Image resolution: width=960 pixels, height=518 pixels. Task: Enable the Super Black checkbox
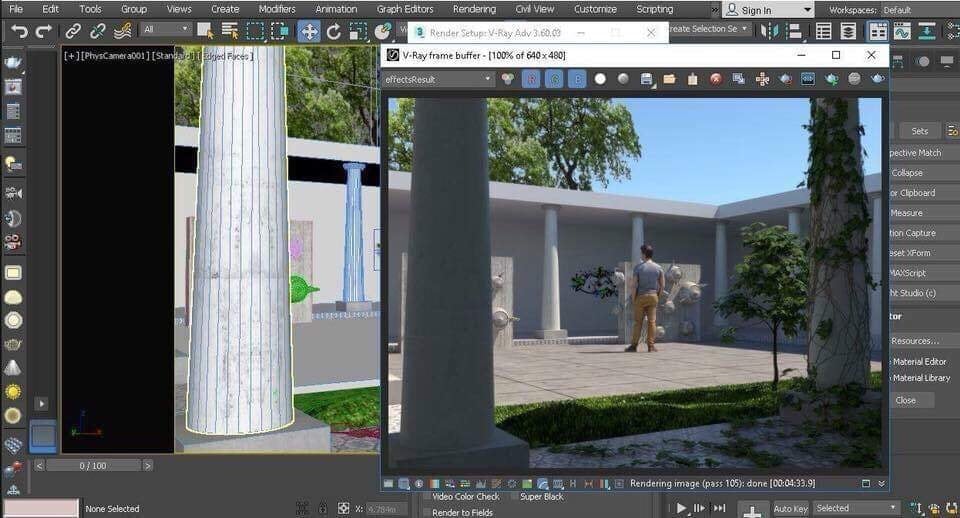pos(514,496)
